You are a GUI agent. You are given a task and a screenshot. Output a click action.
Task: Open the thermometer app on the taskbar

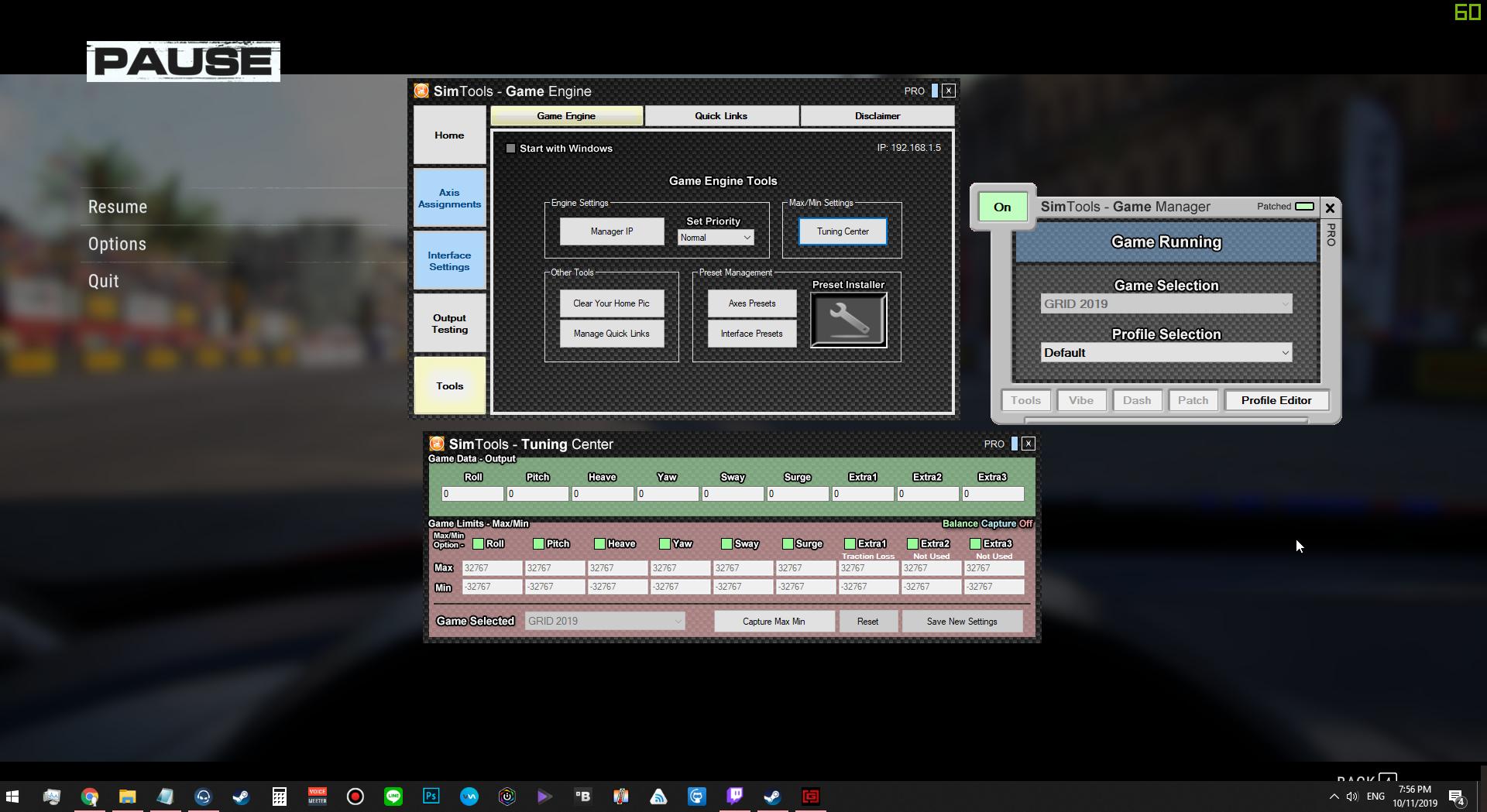pyautogui.click(x=621, y=796)
